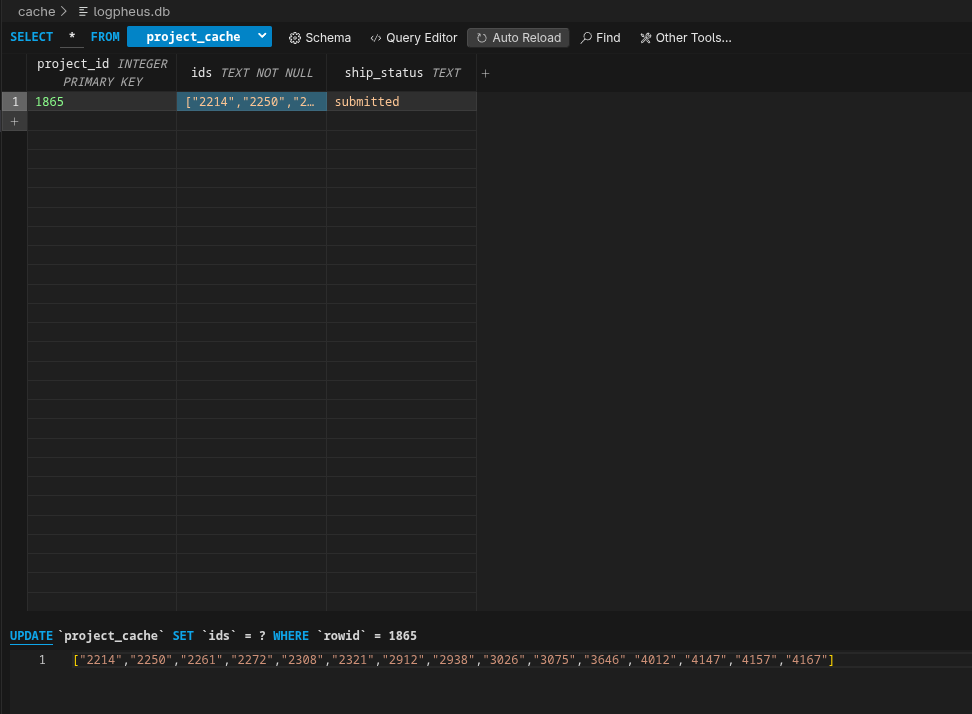Viewport: 972px width, 714px height.
Task: Open the Schema view gear icon
Action: pyautogui.click(x=295, y=38)
